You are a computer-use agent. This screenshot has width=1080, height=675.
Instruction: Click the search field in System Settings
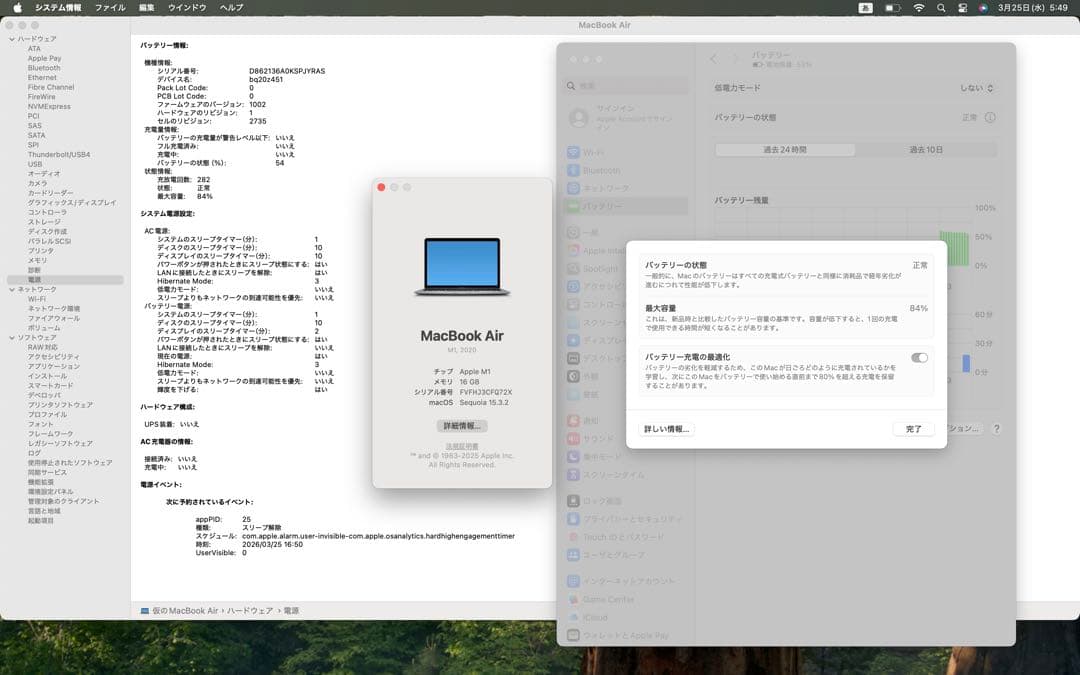pyautogui.click(x=627, y=86)
